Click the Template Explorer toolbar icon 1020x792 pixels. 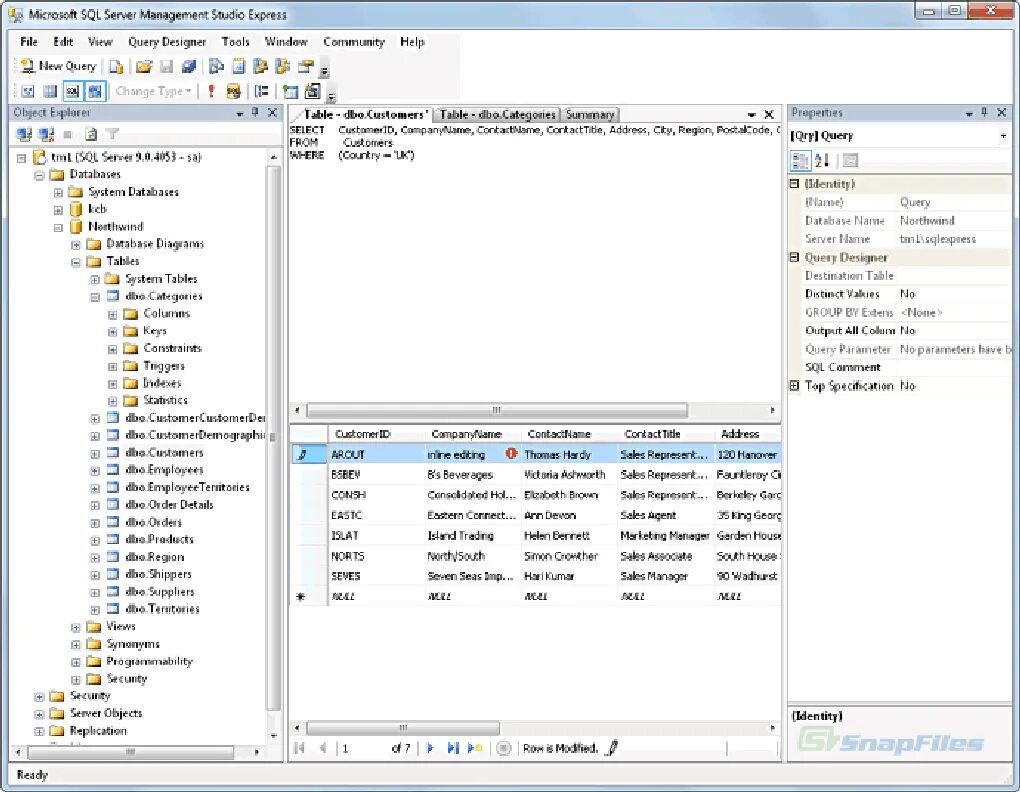(283, 66)
